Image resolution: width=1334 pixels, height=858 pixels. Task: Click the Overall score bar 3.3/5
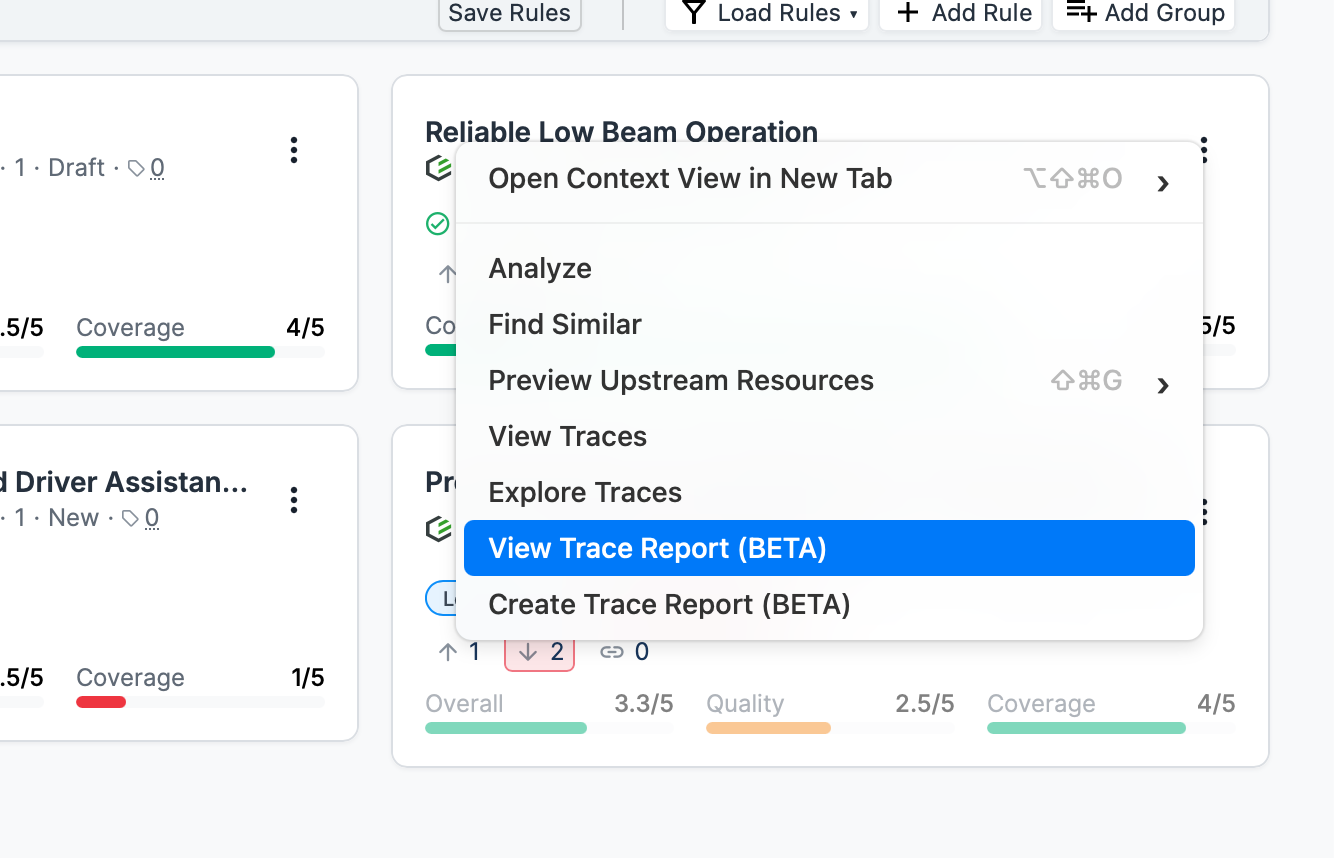(549, 728)
